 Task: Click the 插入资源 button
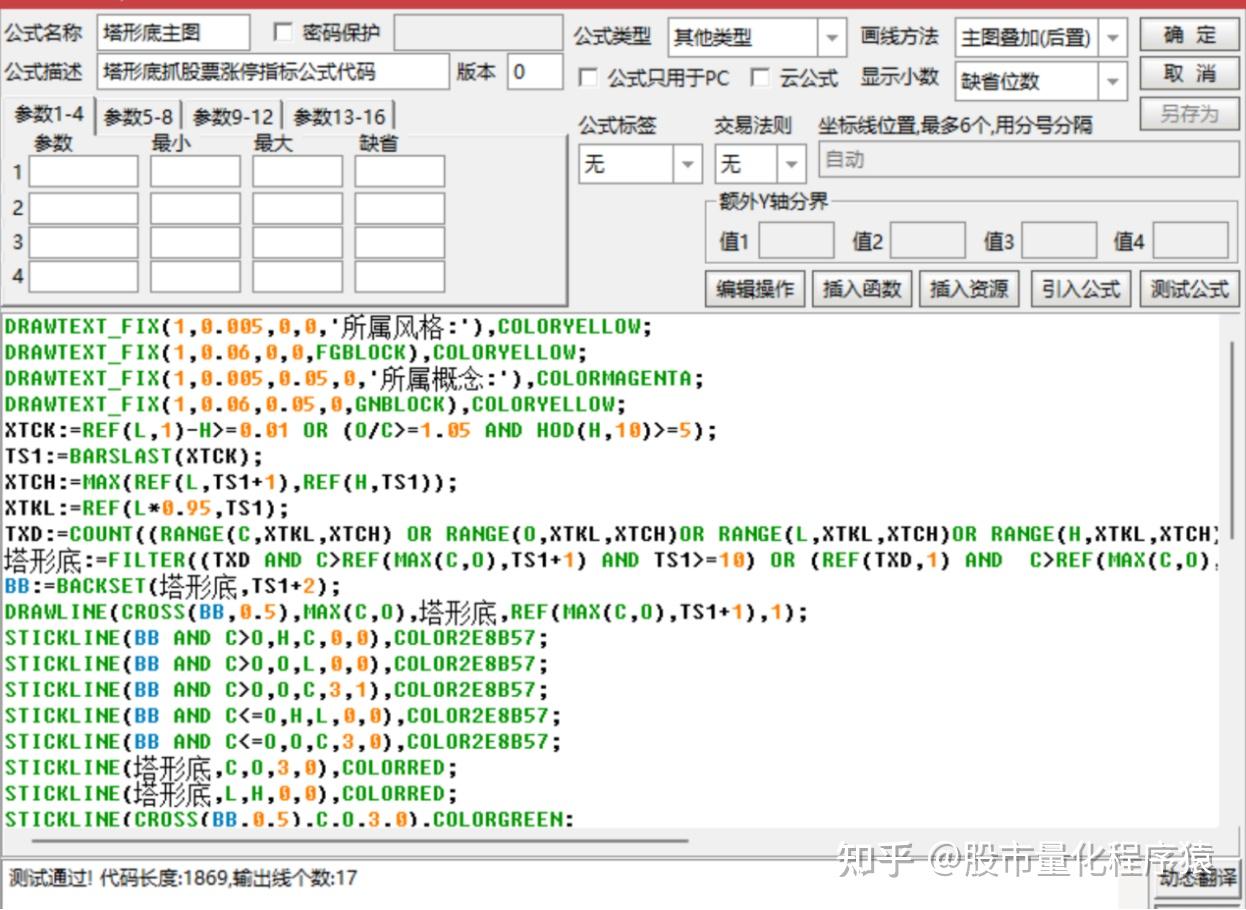969,289
